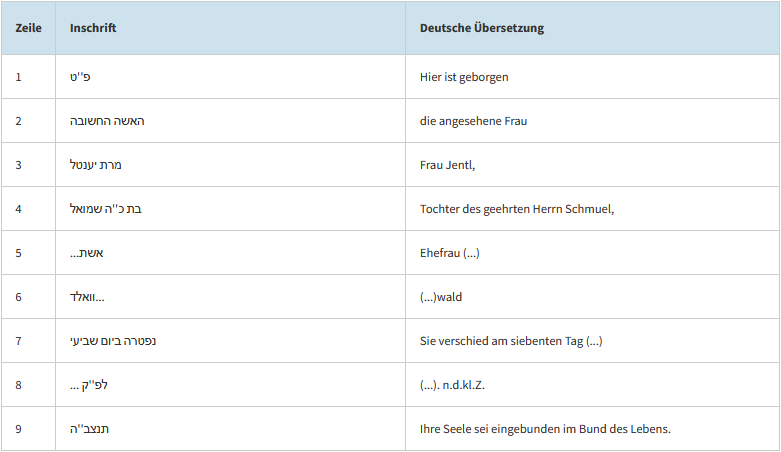Click the row number 9 cell
Viewport: 781px width, 452px height.
point(19,429)
